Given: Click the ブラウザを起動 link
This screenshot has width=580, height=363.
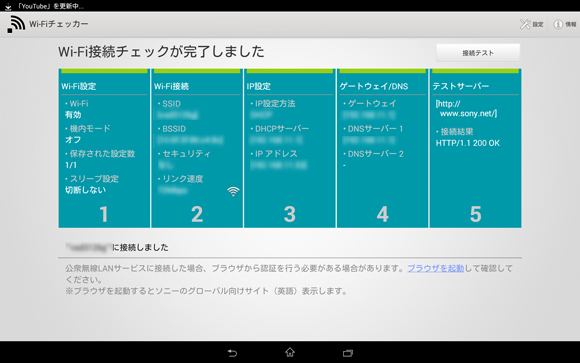Looking at the screenshot, I should point(435,268).
